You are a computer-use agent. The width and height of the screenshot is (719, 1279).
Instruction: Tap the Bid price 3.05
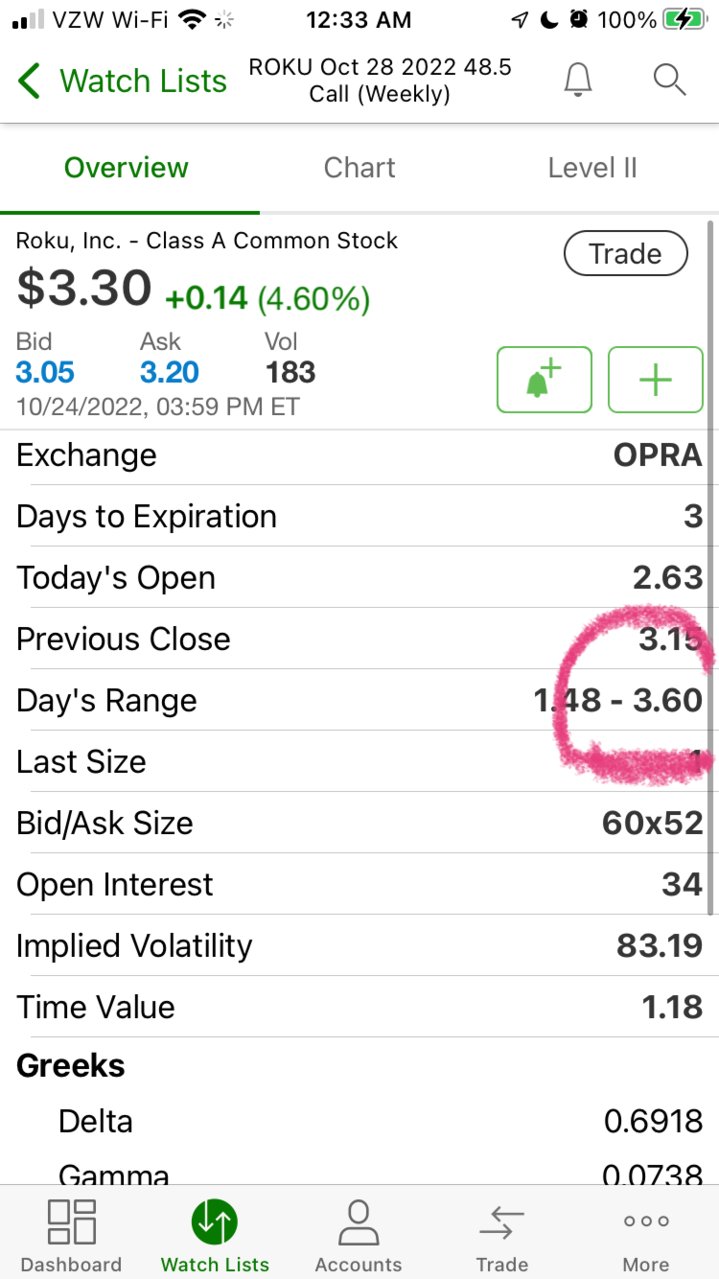[x=45, y=373]
